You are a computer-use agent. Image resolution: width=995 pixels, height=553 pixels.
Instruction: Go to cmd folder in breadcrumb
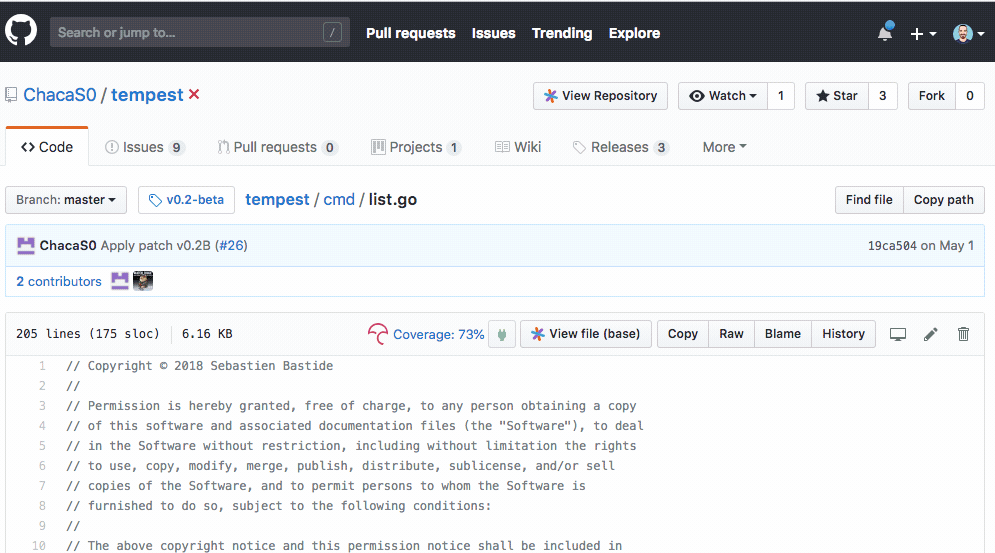(339, 199)
